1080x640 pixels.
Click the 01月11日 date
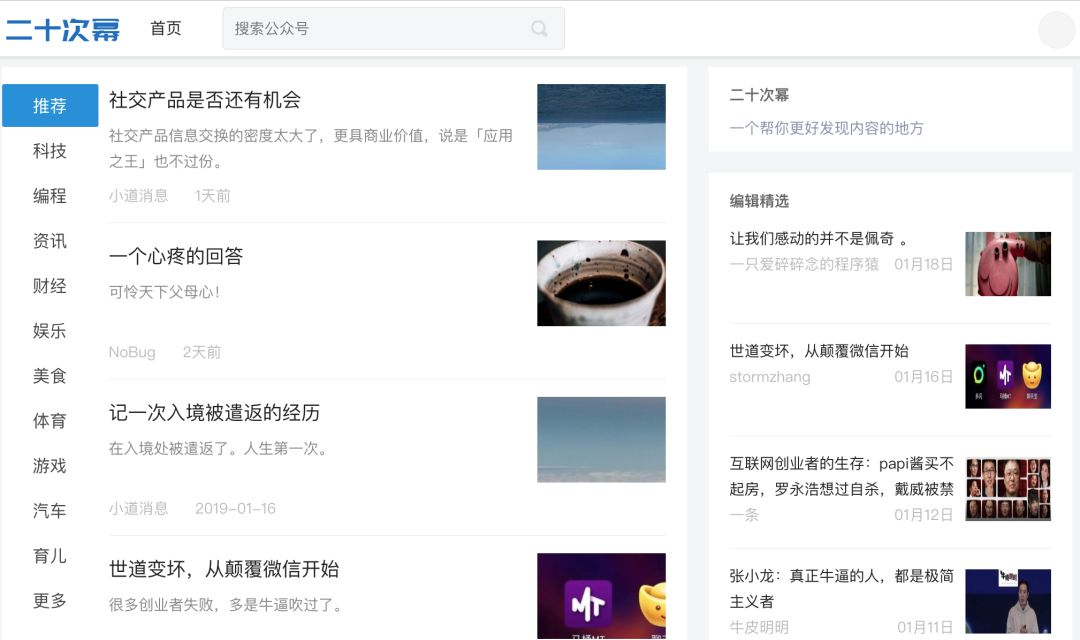(x=925, y=627)
